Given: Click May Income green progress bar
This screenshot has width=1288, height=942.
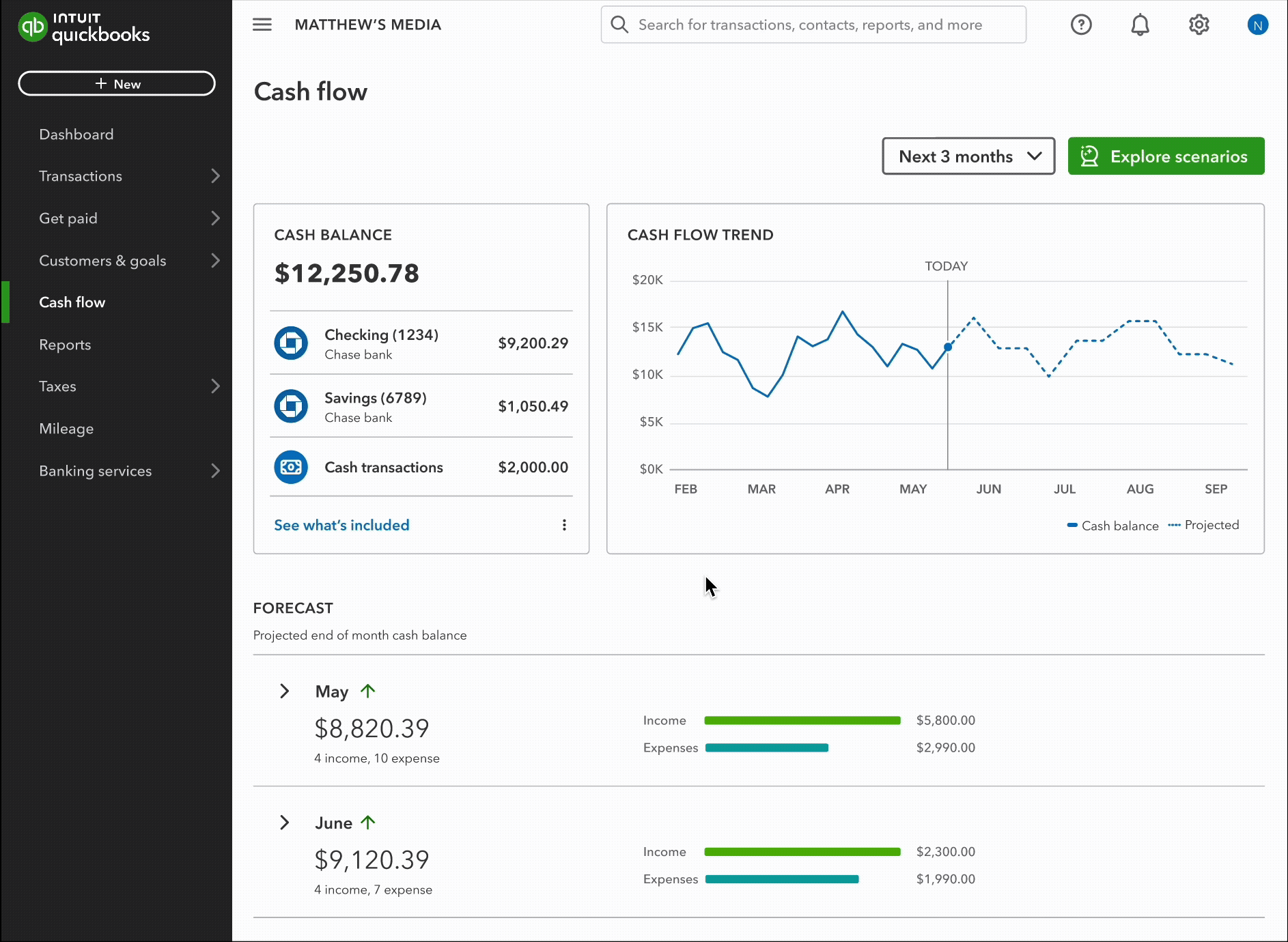Looking at the screenshot, I should [802, 720].
